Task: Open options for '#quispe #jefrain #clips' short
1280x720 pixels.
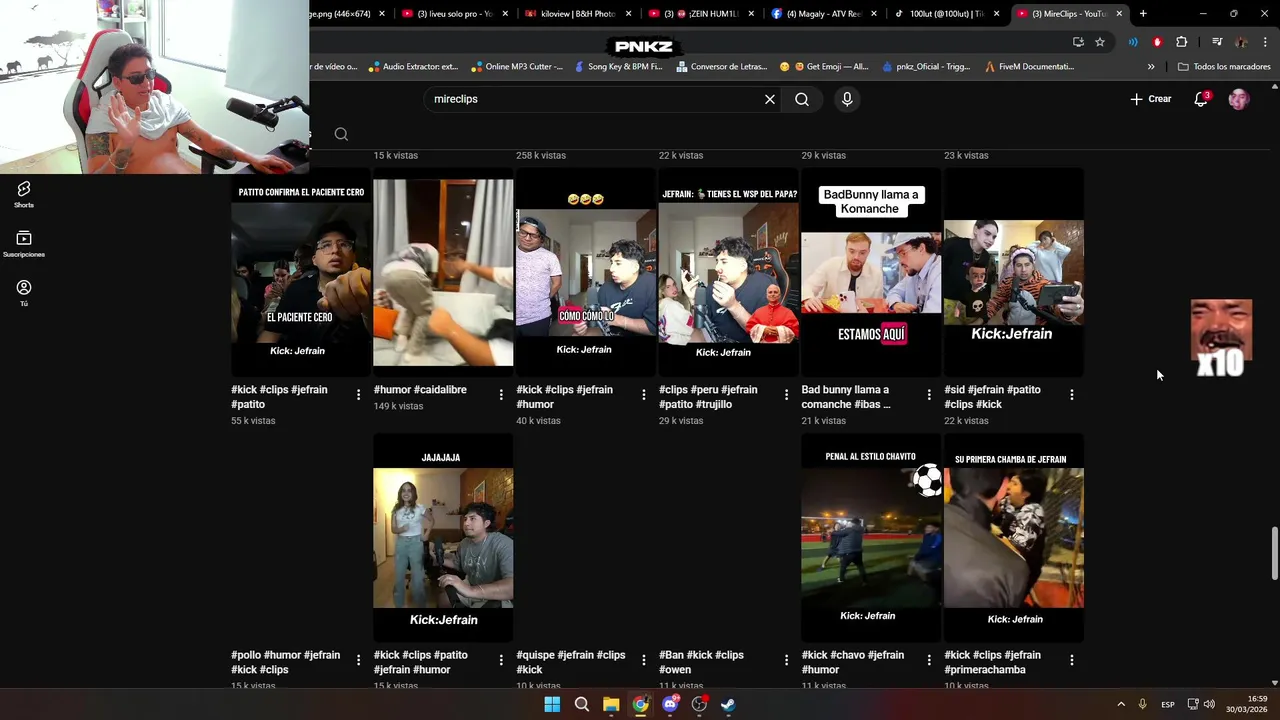Action: [x=644, y=660]
